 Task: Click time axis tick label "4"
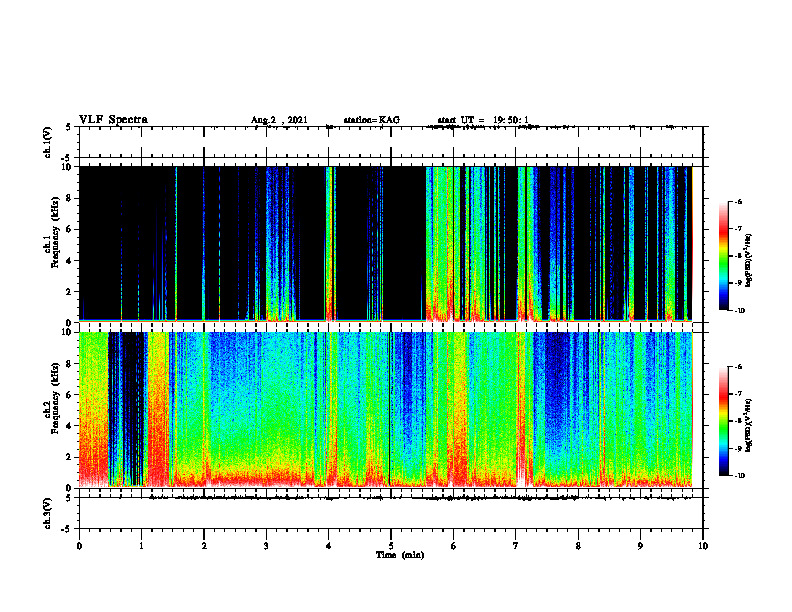point(329,546)
